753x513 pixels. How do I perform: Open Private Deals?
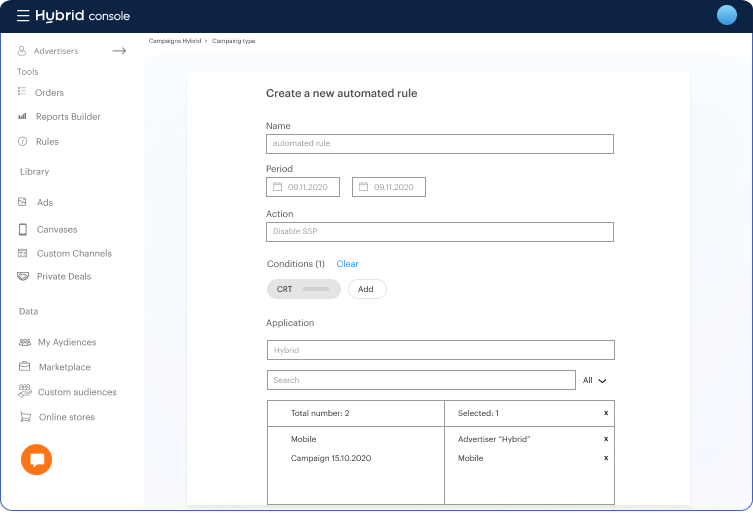[x=64, y=277]
